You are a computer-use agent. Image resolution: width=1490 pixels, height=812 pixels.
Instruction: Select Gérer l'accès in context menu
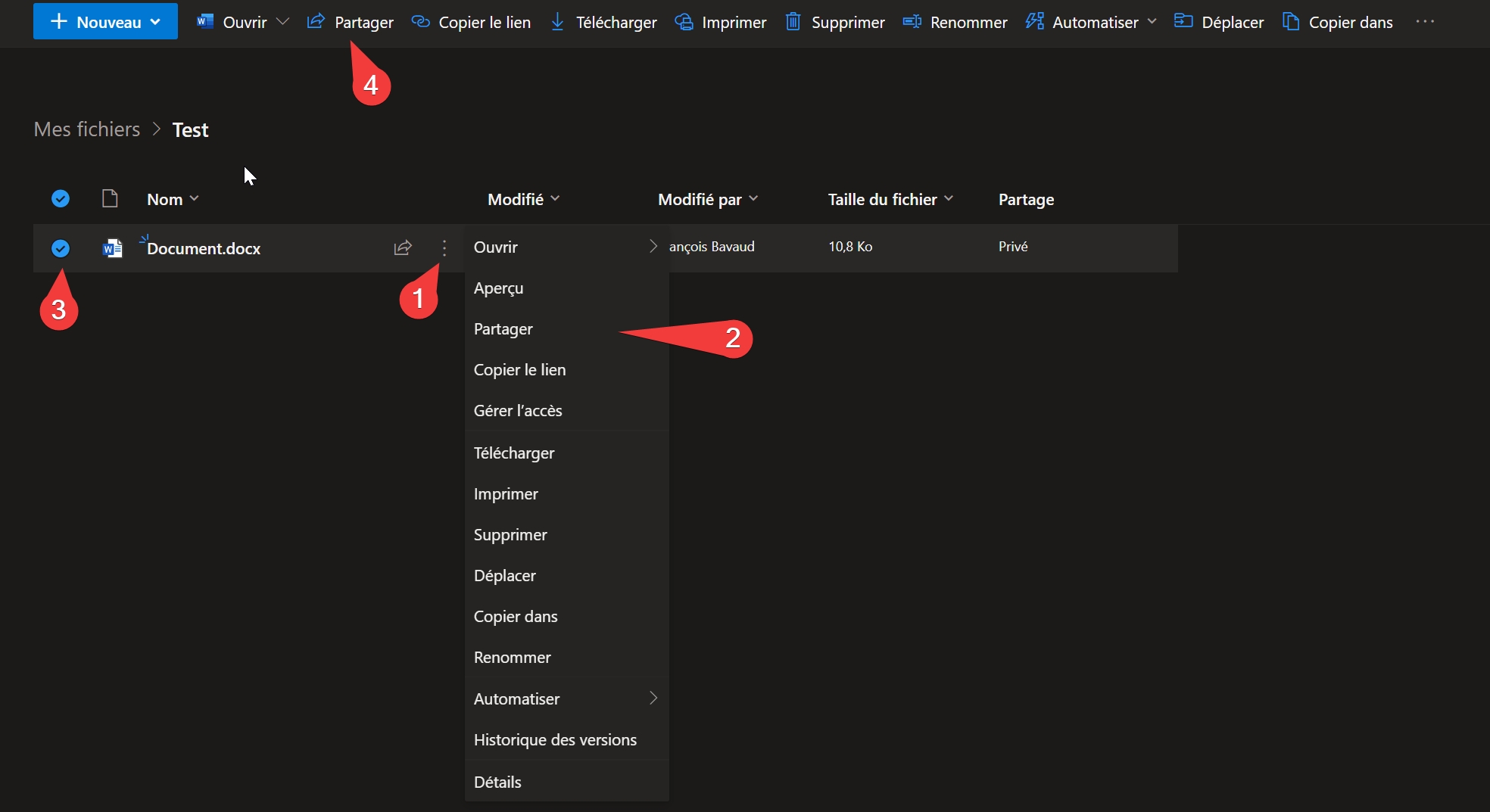pyautogui.click(x=518, y=411)
